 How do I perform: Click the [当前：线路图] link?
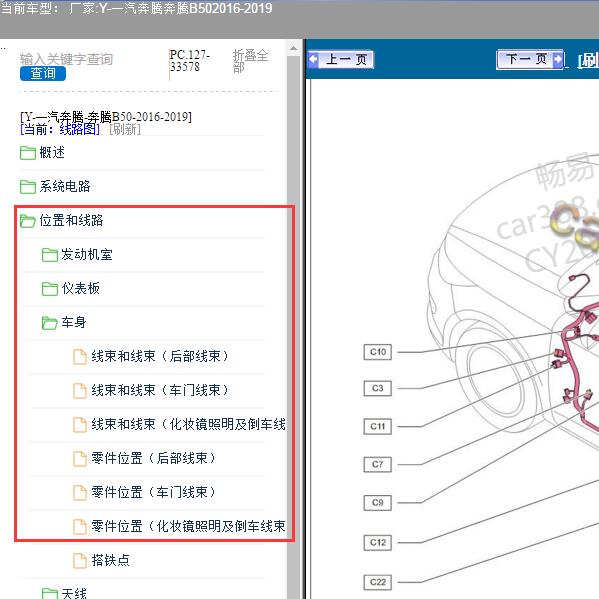[x=60, y=129]
